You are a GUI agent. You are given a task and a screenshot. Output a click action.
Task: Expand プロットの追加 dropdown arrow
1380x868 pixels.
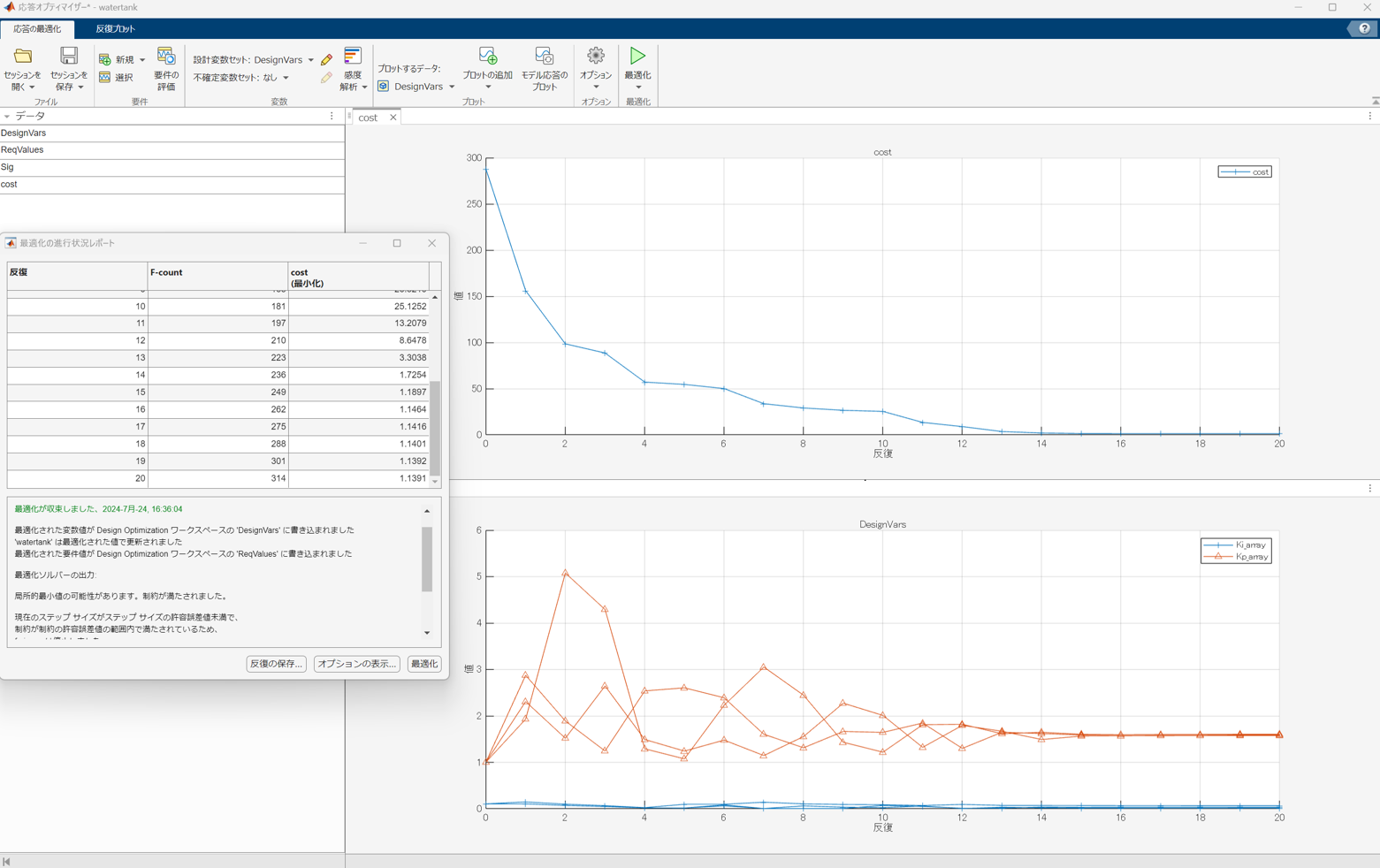488,88
